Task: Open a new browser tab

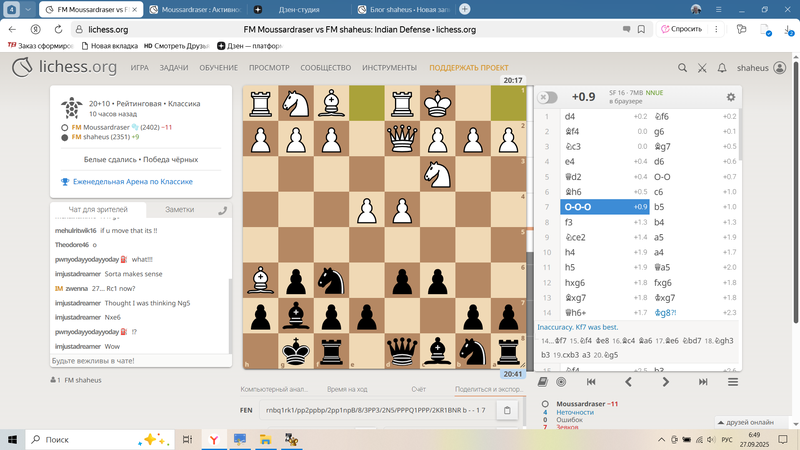Action: point(464,9)
